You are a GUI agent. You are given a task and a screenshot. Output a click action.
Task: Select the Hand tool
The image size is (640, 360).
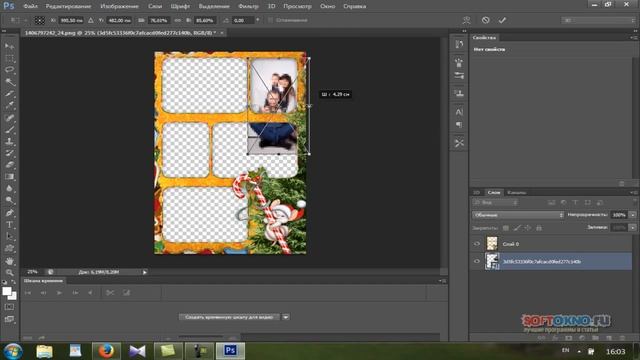(x=9, y=260)
